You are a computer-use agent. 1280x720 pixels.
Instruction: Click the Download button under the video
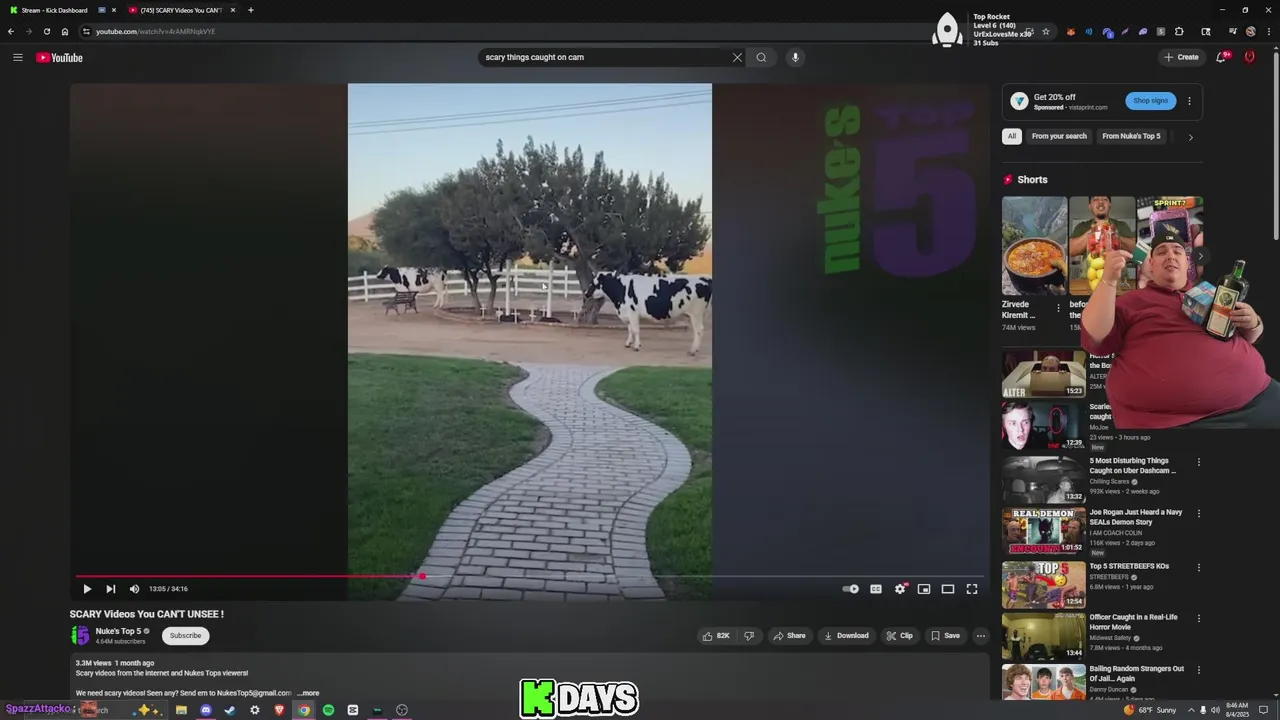coord(846,636)
